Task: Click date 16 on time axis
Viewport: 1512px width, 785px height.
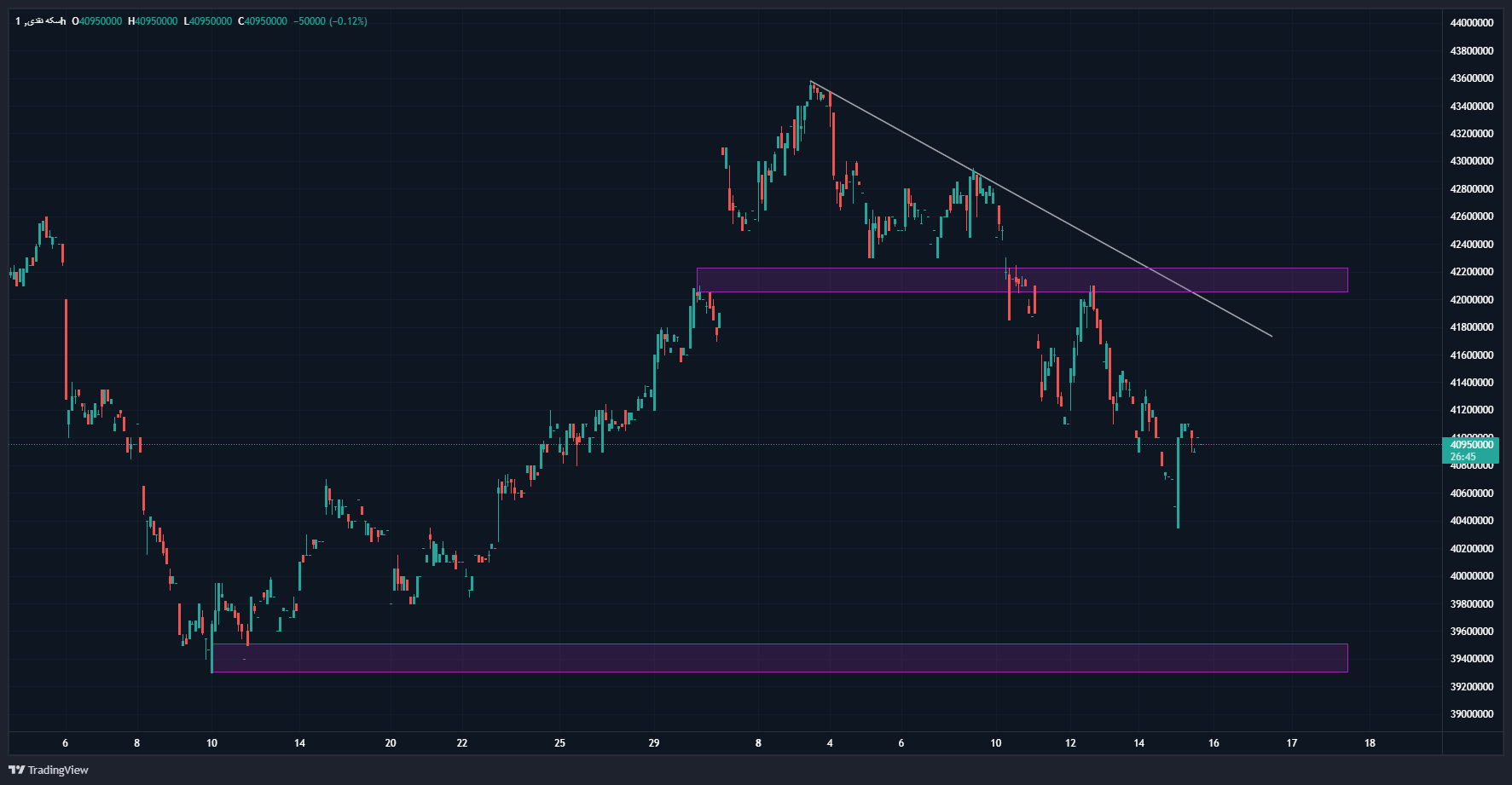Action: [1214, 743]
